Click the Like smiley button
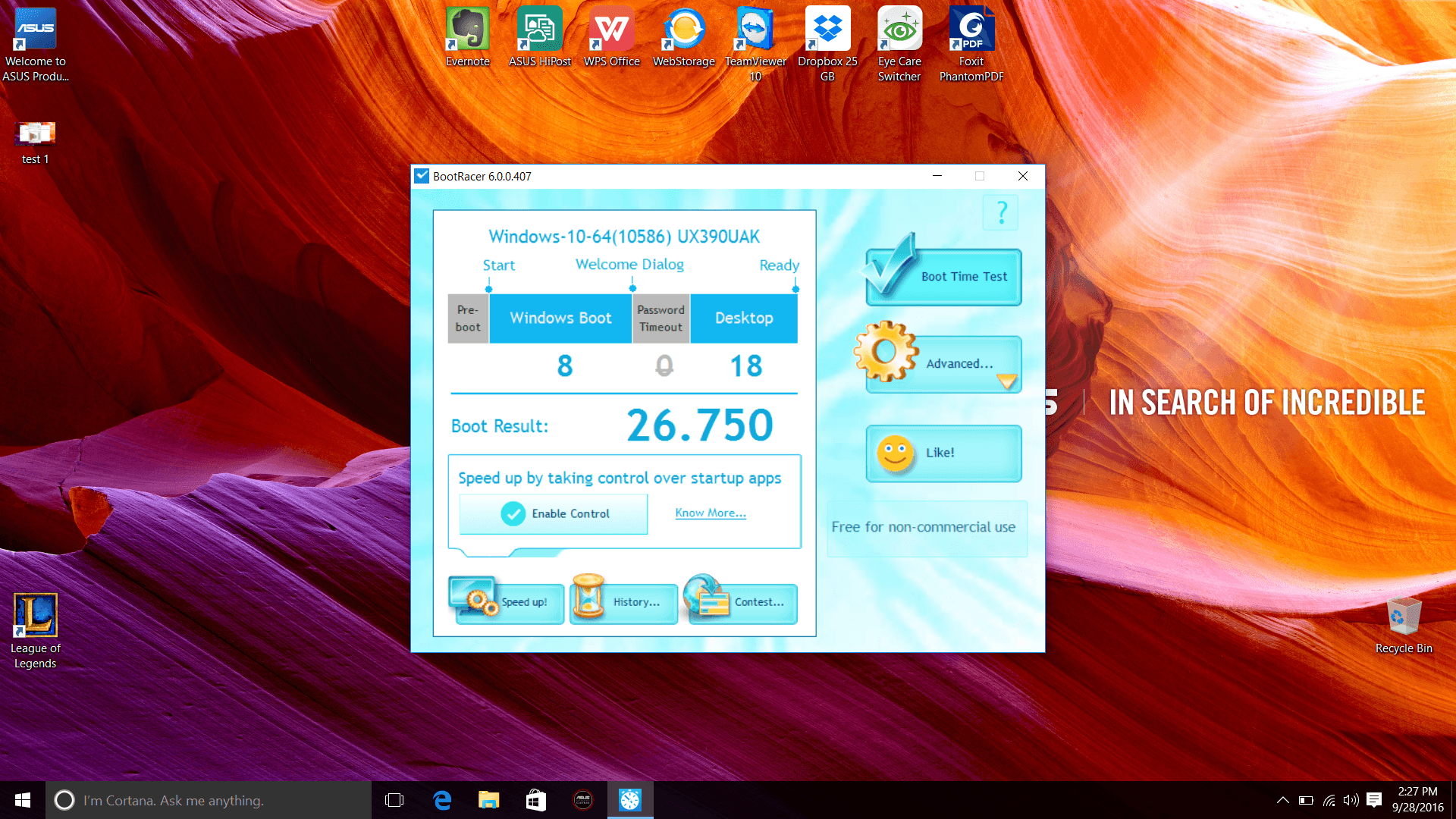1456x819 pixels. (x=944, y=453)
